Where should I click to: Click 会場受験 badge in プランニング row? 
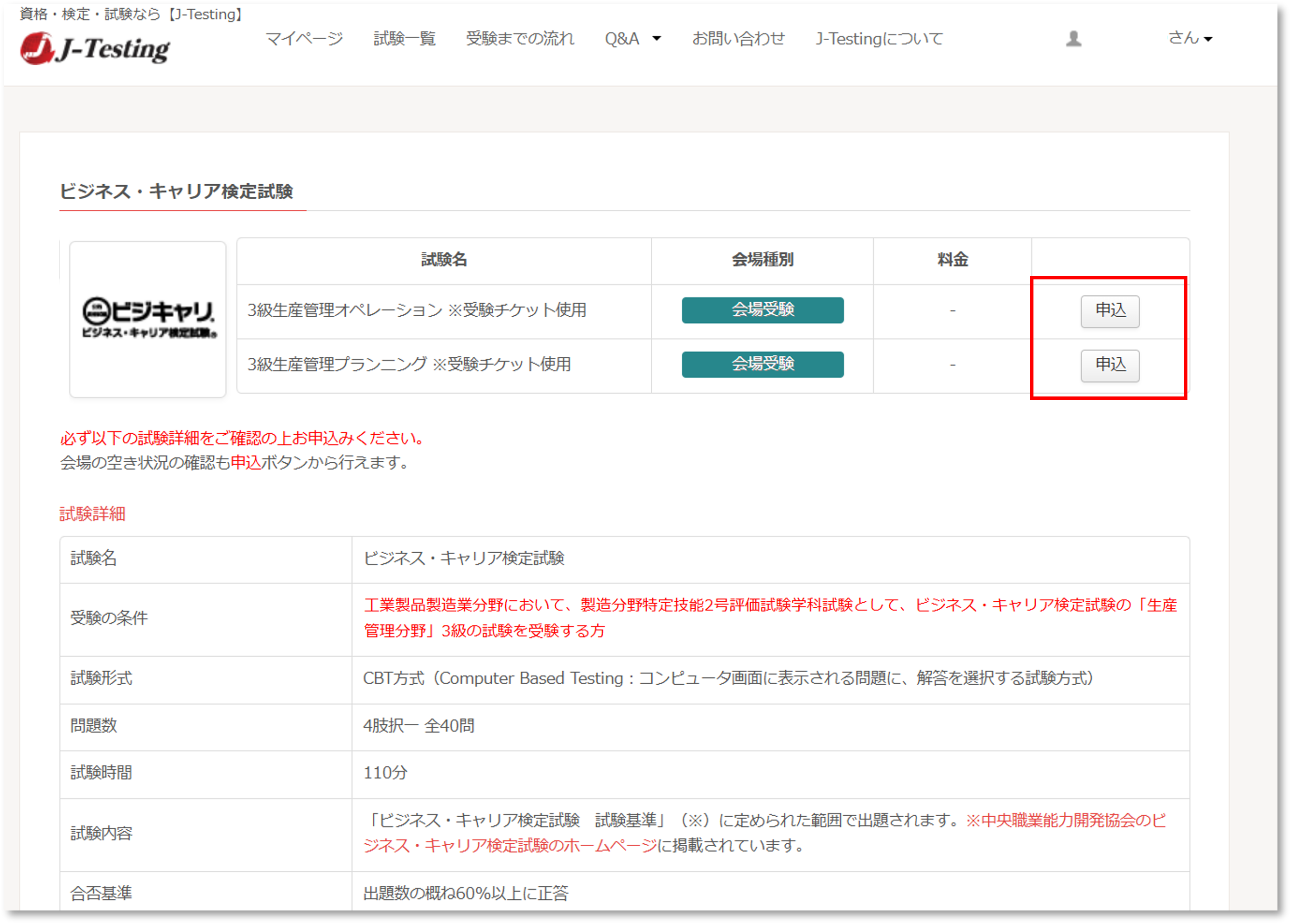tap(762, 364)
